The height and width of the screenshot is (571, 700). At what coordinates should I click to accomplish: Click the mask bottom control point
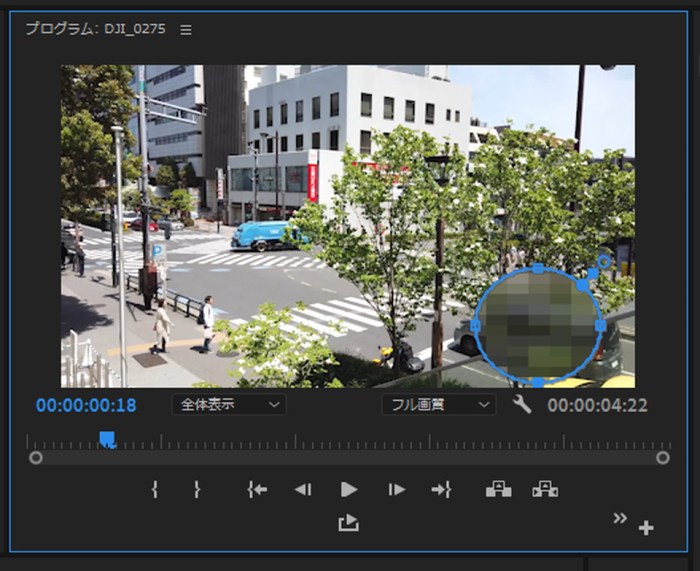[538, 382]
